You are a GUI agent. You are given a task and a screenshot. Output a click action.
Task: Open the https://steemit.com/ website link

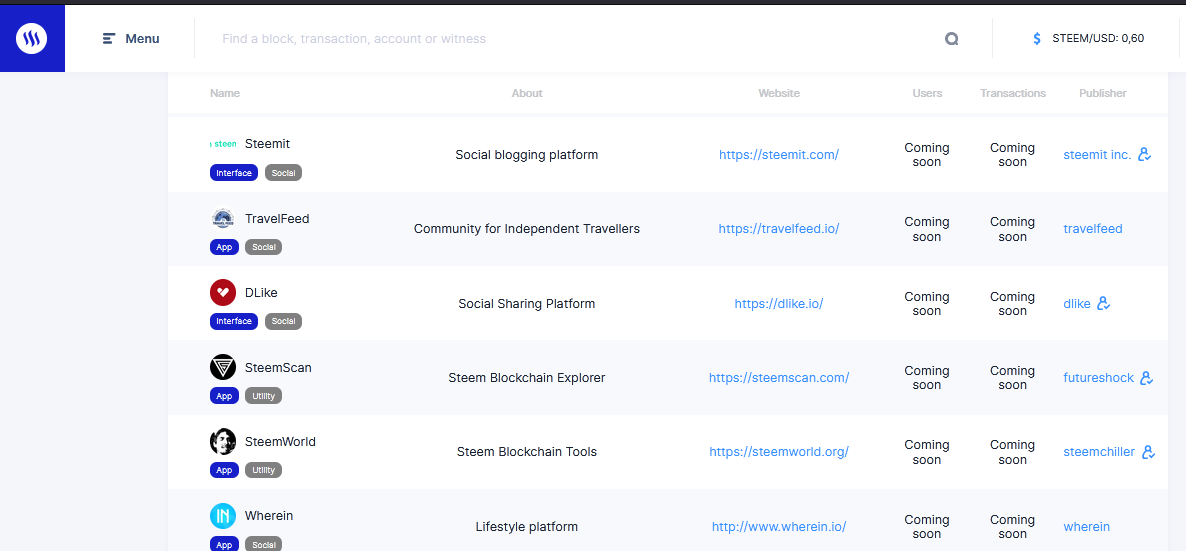[778, 155]
